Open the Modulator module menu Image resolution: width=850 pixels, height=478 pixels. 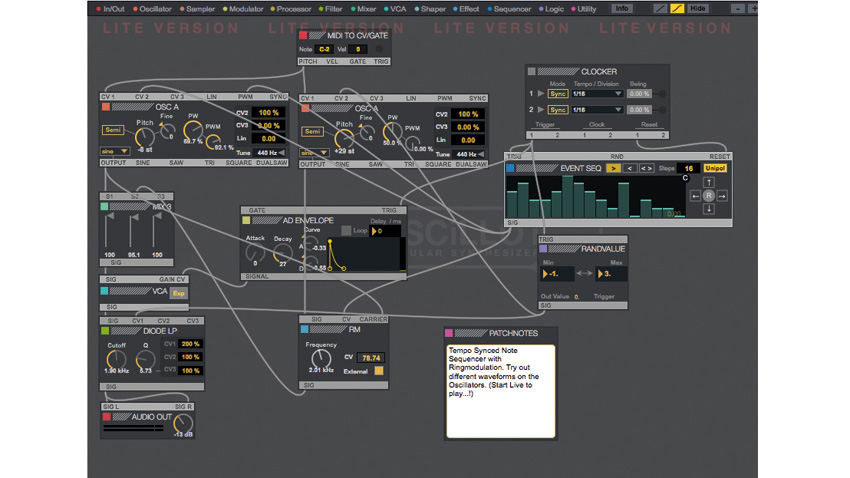point(243,9)
